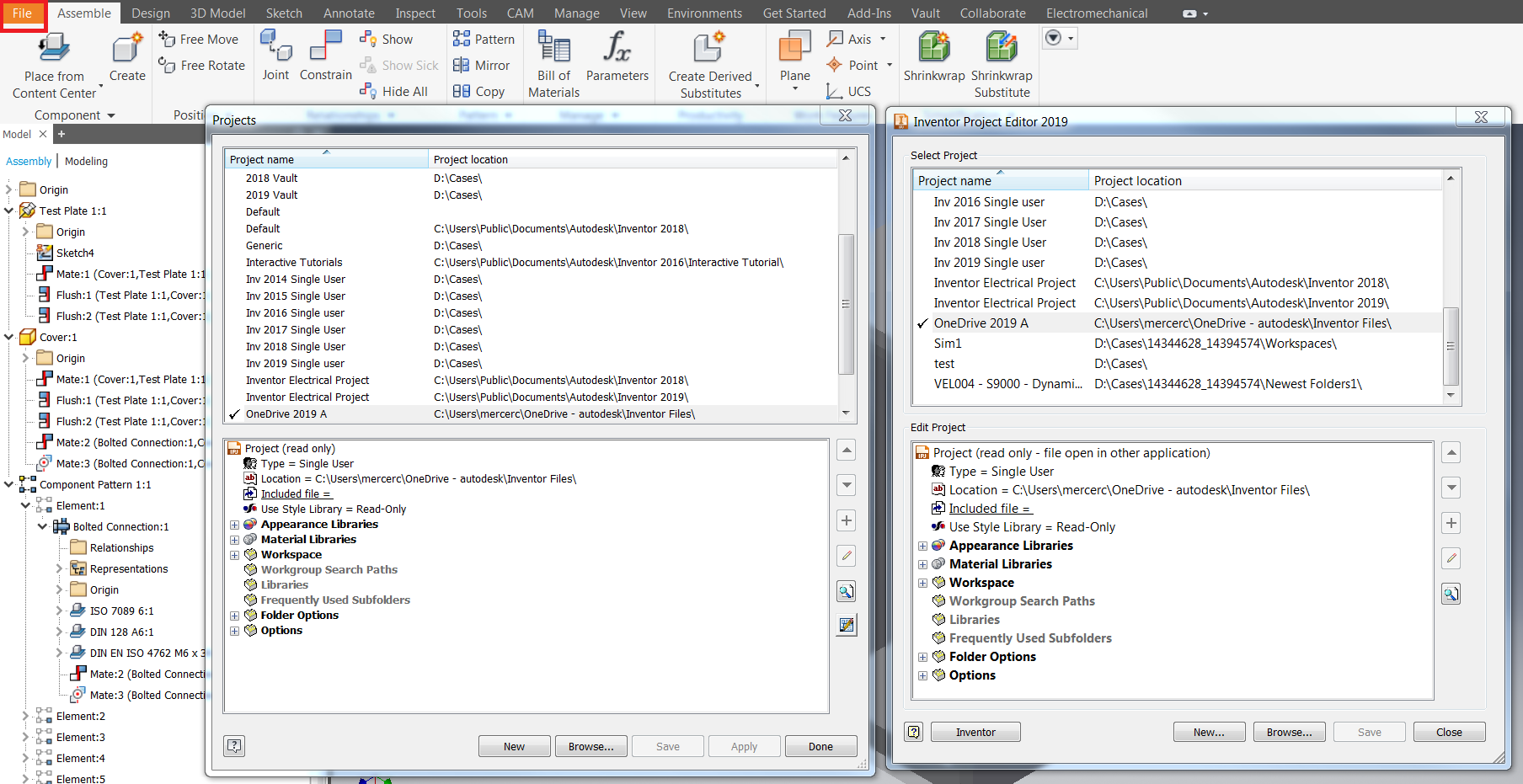The image size is (1523, 784).
Task: Switch to the Modeling browser tab
Action: tap(86, 161)
